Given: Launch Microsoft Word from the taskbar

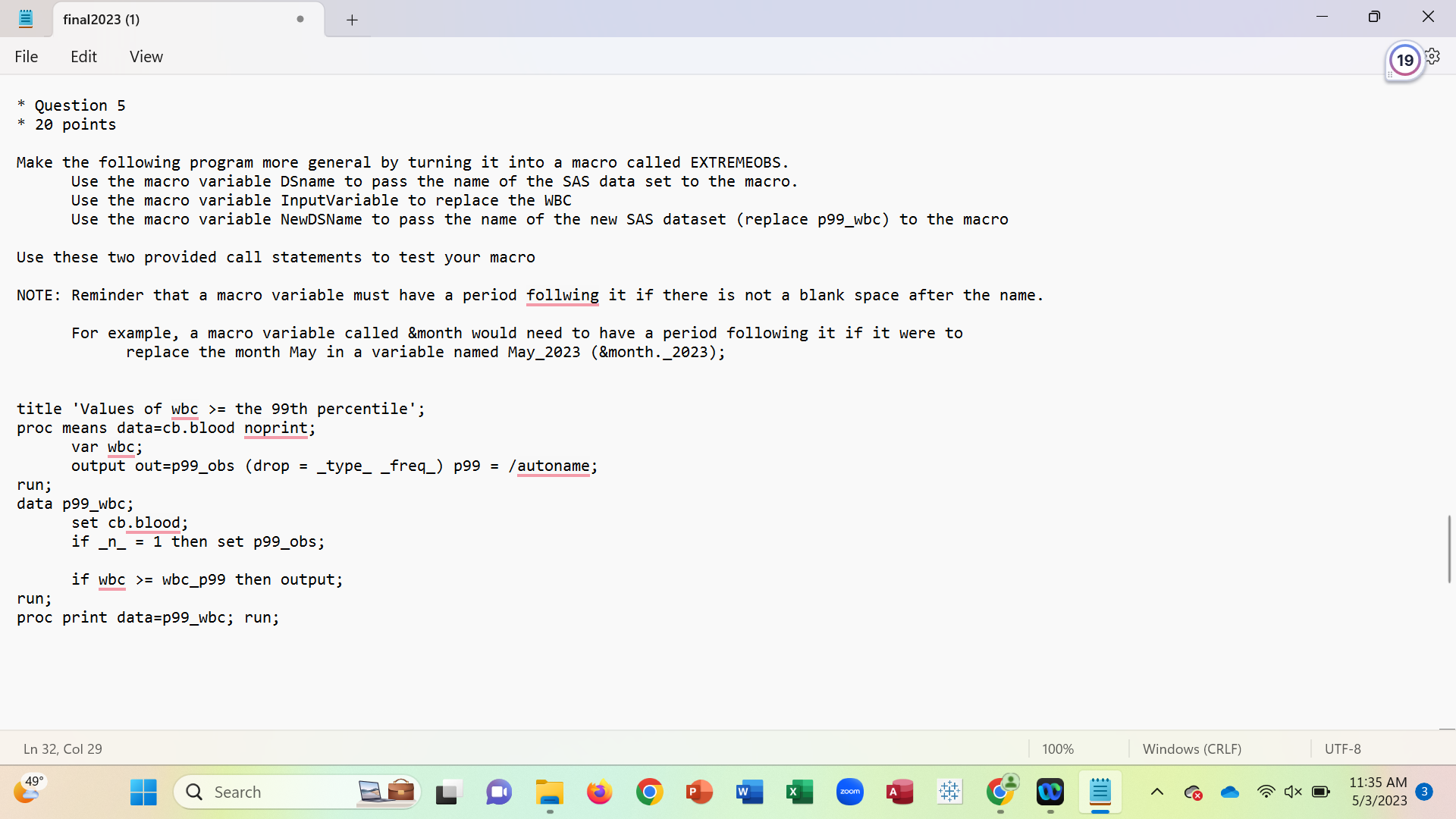Looking at the screenshot, I should (x=749, y=792).
